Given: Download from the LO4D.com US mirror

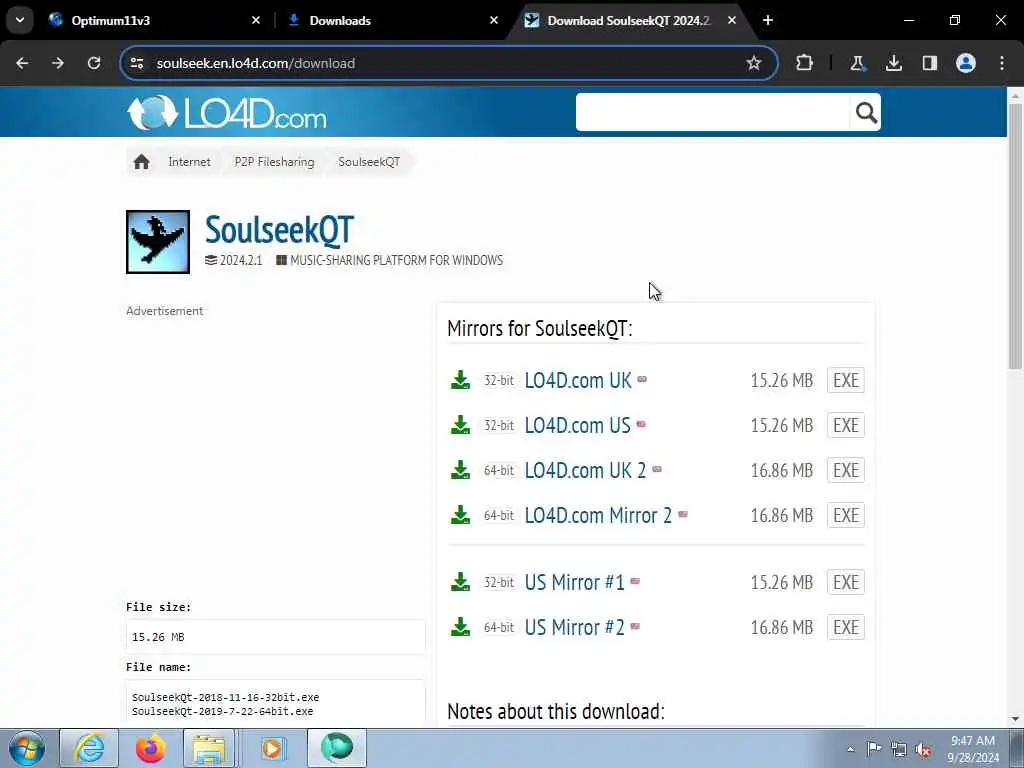Looking at the screenshot, I should coord(577,426).
